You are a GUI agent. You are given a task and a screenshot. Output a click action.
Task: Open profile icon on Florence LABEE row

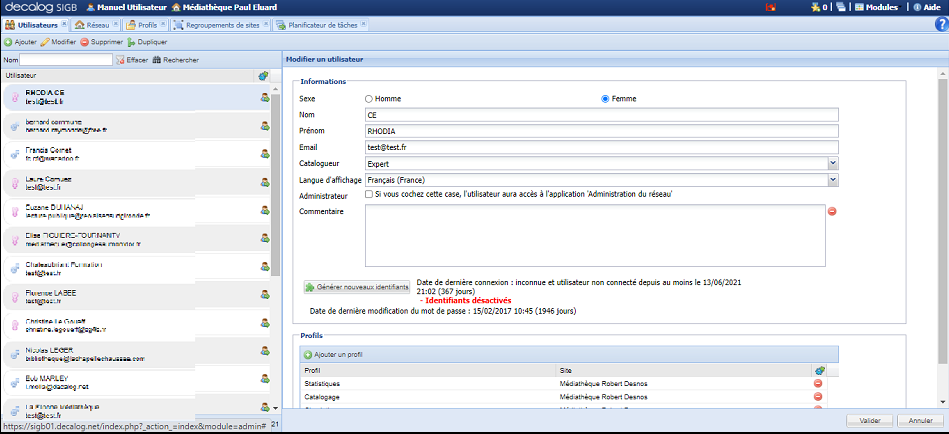(x=264, y=295)
